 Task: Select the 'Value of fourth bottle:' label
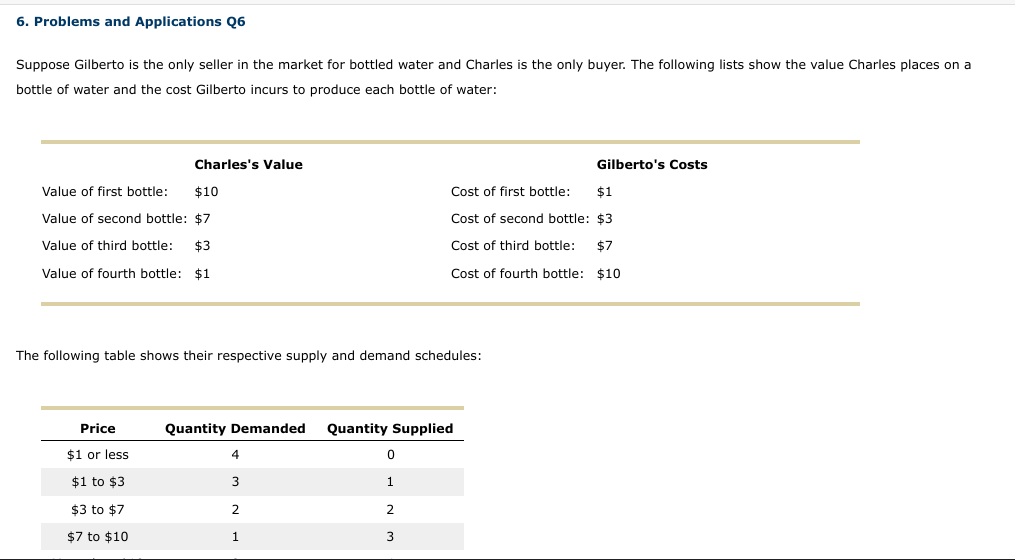[x=112, y=273]
